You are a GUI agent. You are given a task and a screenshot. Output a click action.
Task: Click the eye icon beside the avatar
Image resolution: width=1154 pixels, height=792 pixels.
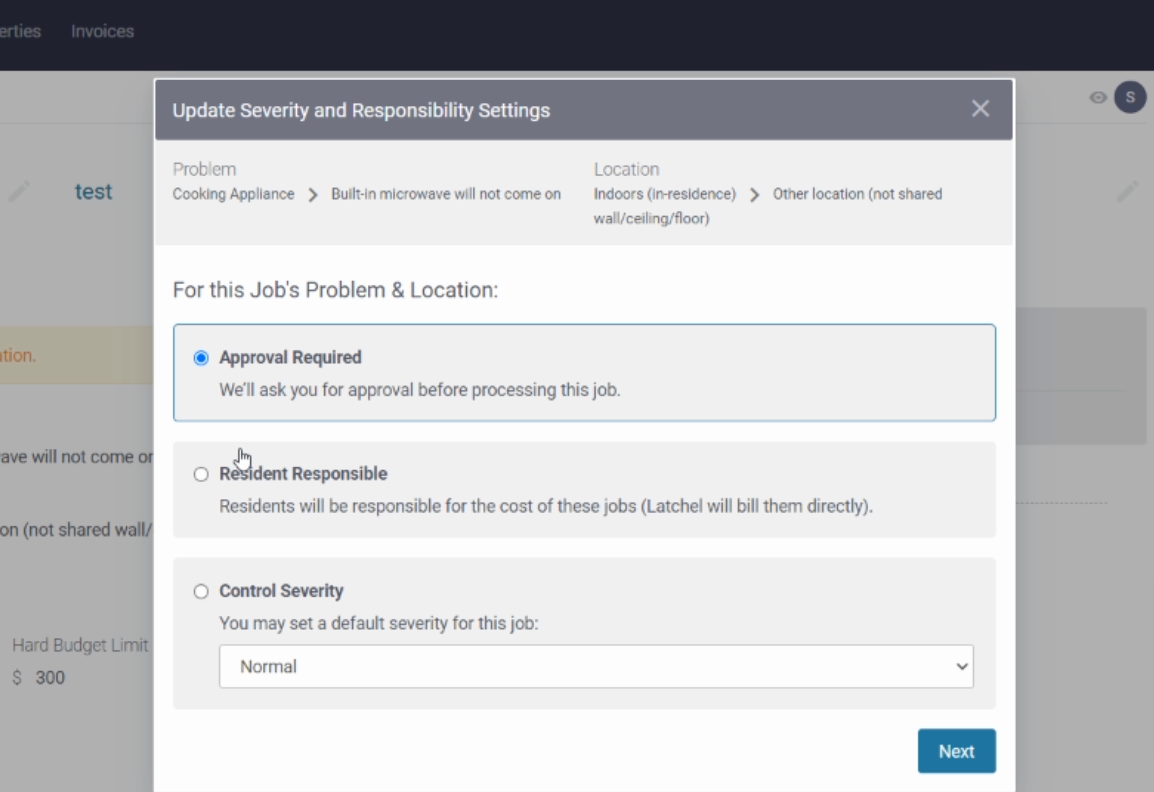pos(1098,98)
